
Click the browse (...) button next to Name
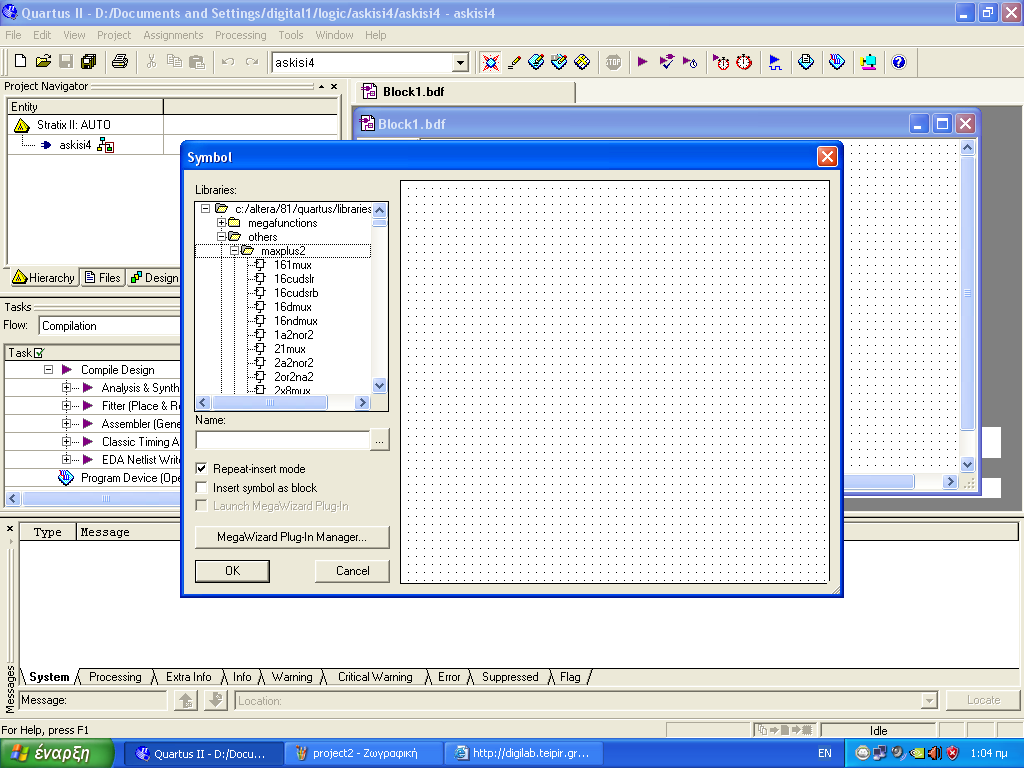tap(379, 440)
